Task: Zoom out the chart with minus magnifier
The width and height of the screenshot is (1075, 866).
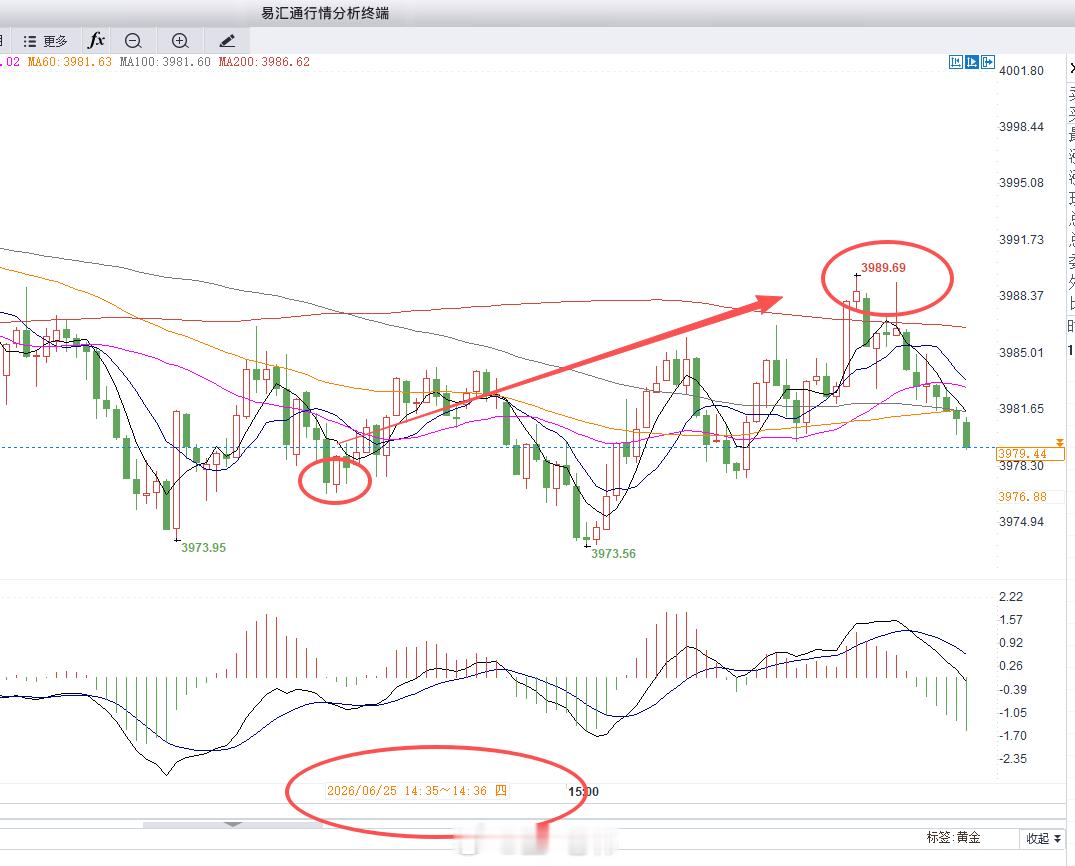Action: (133, 41)
